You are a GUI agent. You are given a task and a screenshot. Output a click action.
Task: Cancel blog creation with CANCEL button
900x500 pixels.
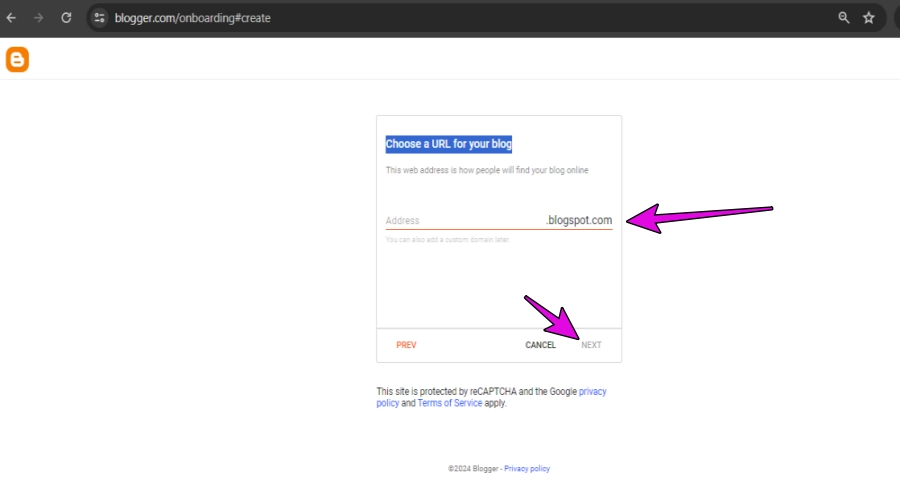coord(540,345)
